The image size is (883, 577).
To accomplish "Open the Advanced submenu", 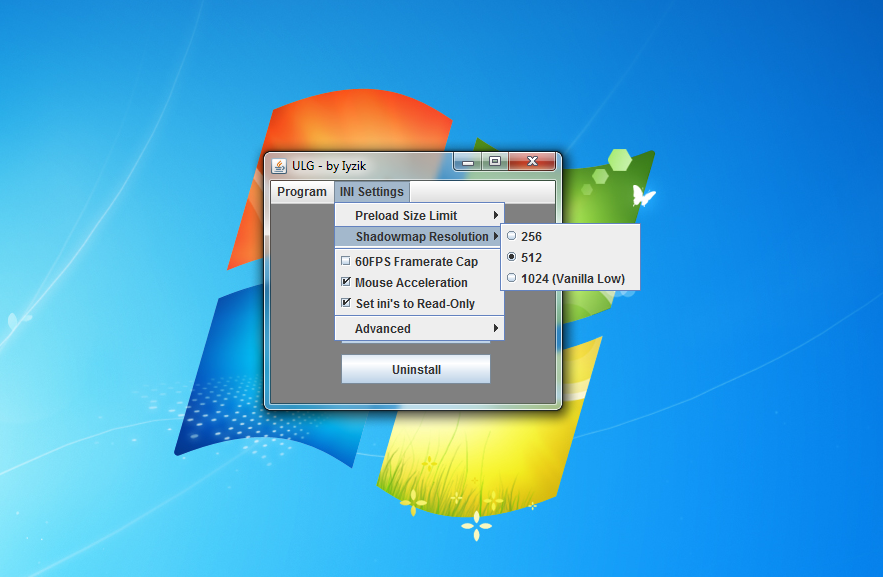I will pyautogui.click(x=420, y=328).
